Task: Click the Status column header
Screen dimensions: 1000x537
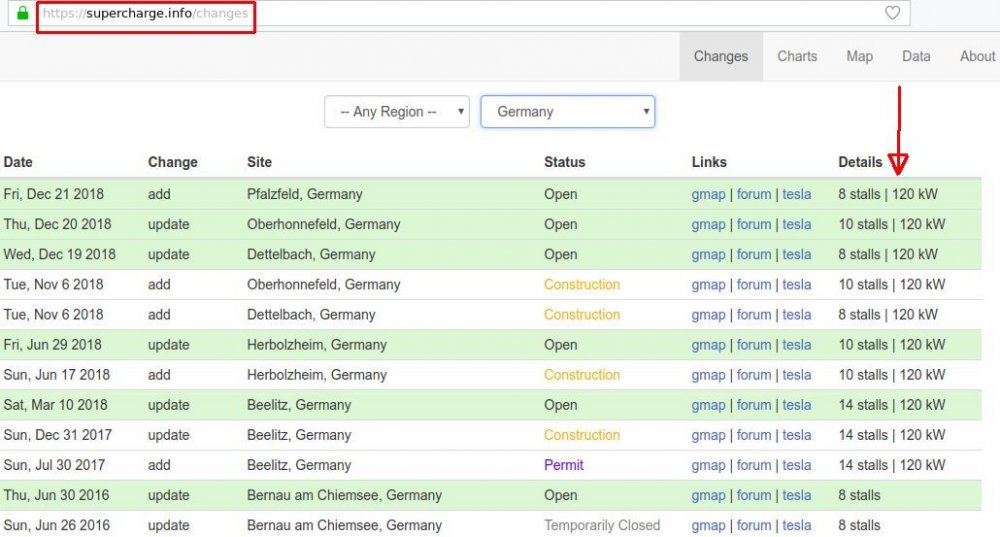Action: pyautogui.click(x=565, y=162)
